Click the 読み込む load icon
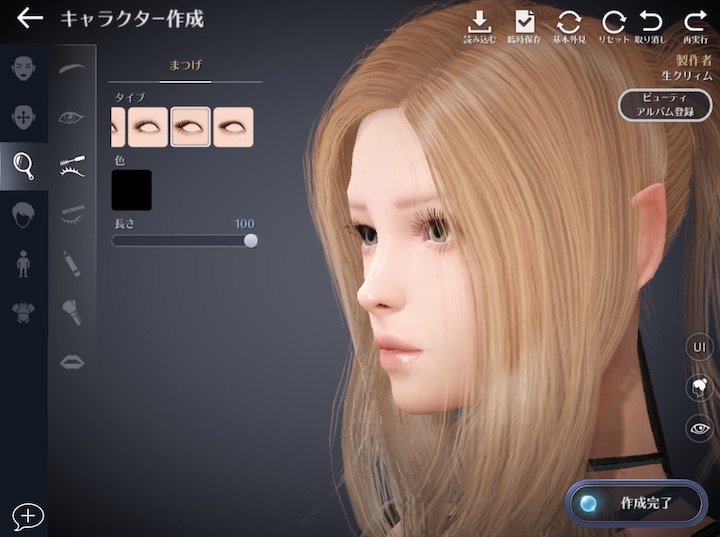This screenshot has width=720, height=537. [479, 26]
